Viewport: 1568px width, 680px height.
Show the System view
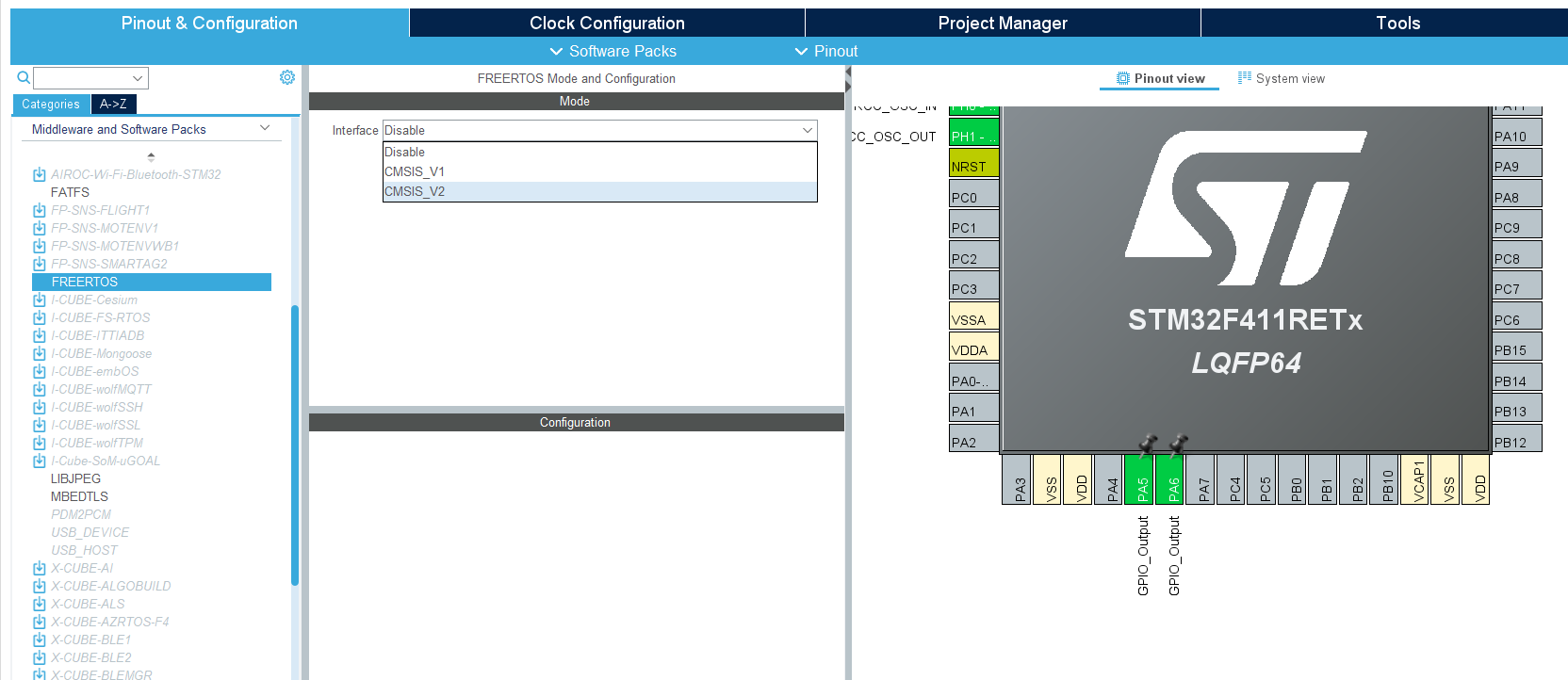tap(1281, 78)
